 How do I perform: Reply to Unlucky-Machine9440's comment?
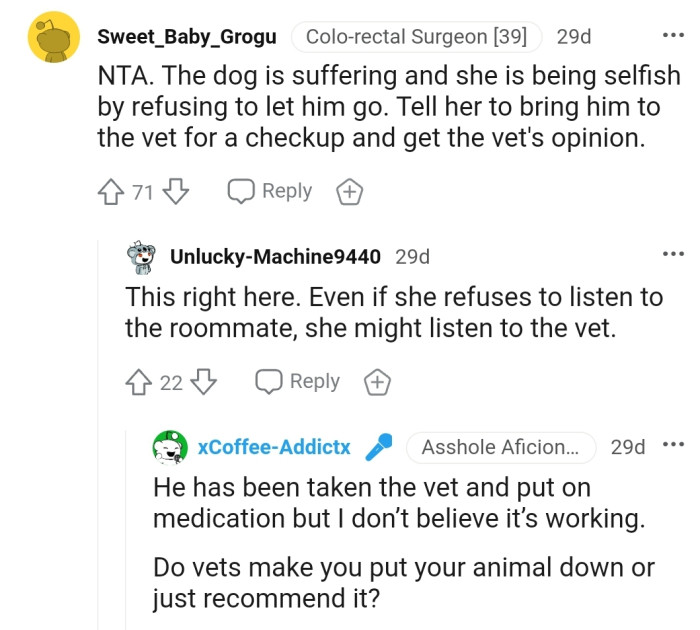[x=297, y=382]
